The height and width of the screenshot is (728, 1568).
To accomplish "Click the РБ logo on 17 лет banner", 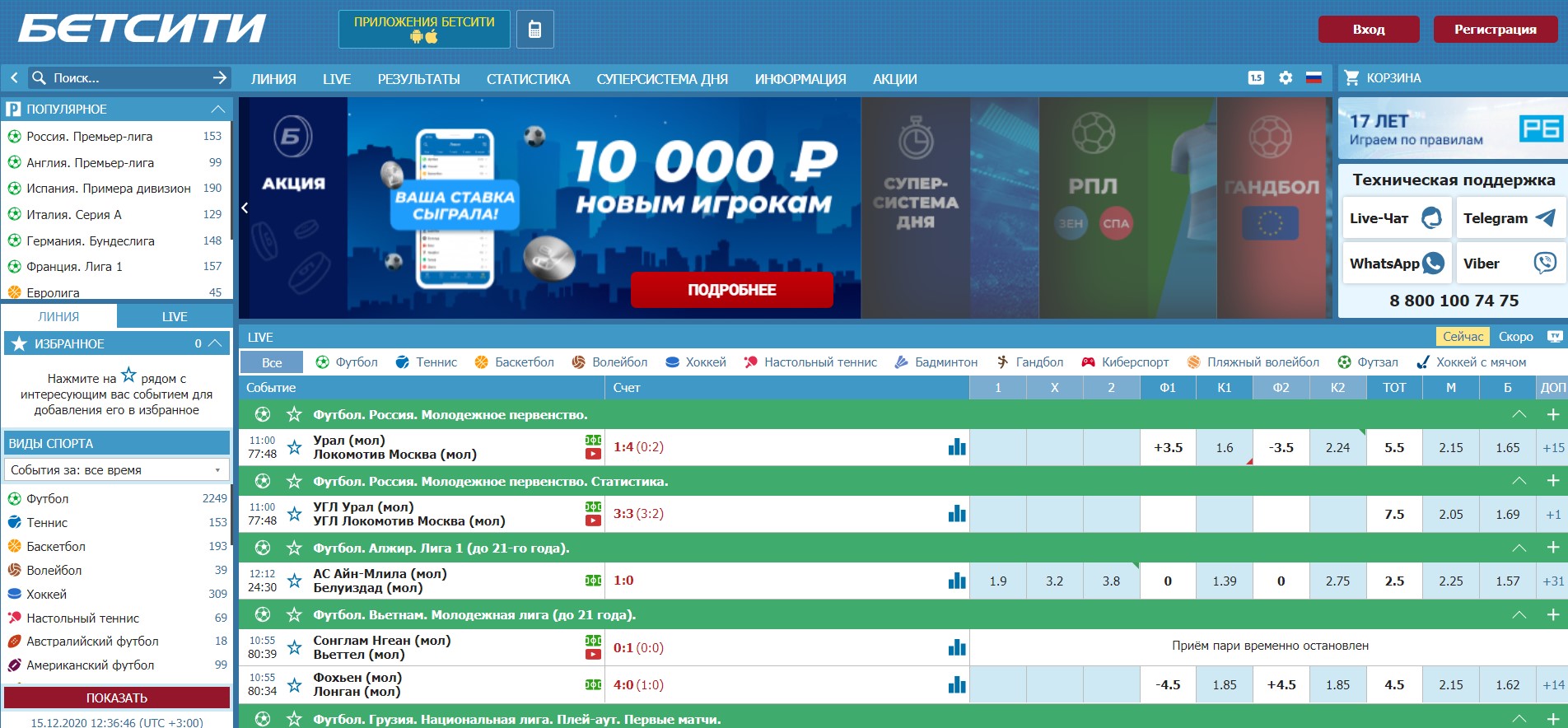I will [x=1540, y=128].
